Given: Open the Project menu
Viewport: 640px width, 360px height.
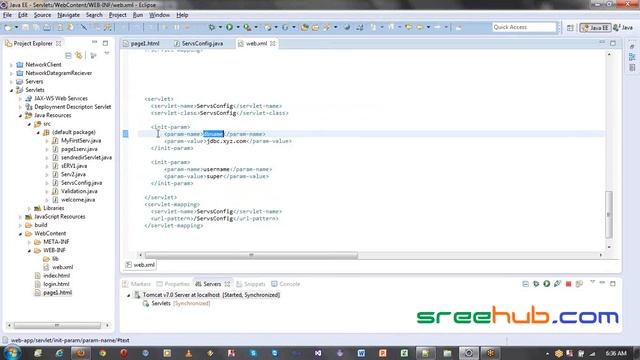Looking at the screenshot, I should (x=118, y=15).
